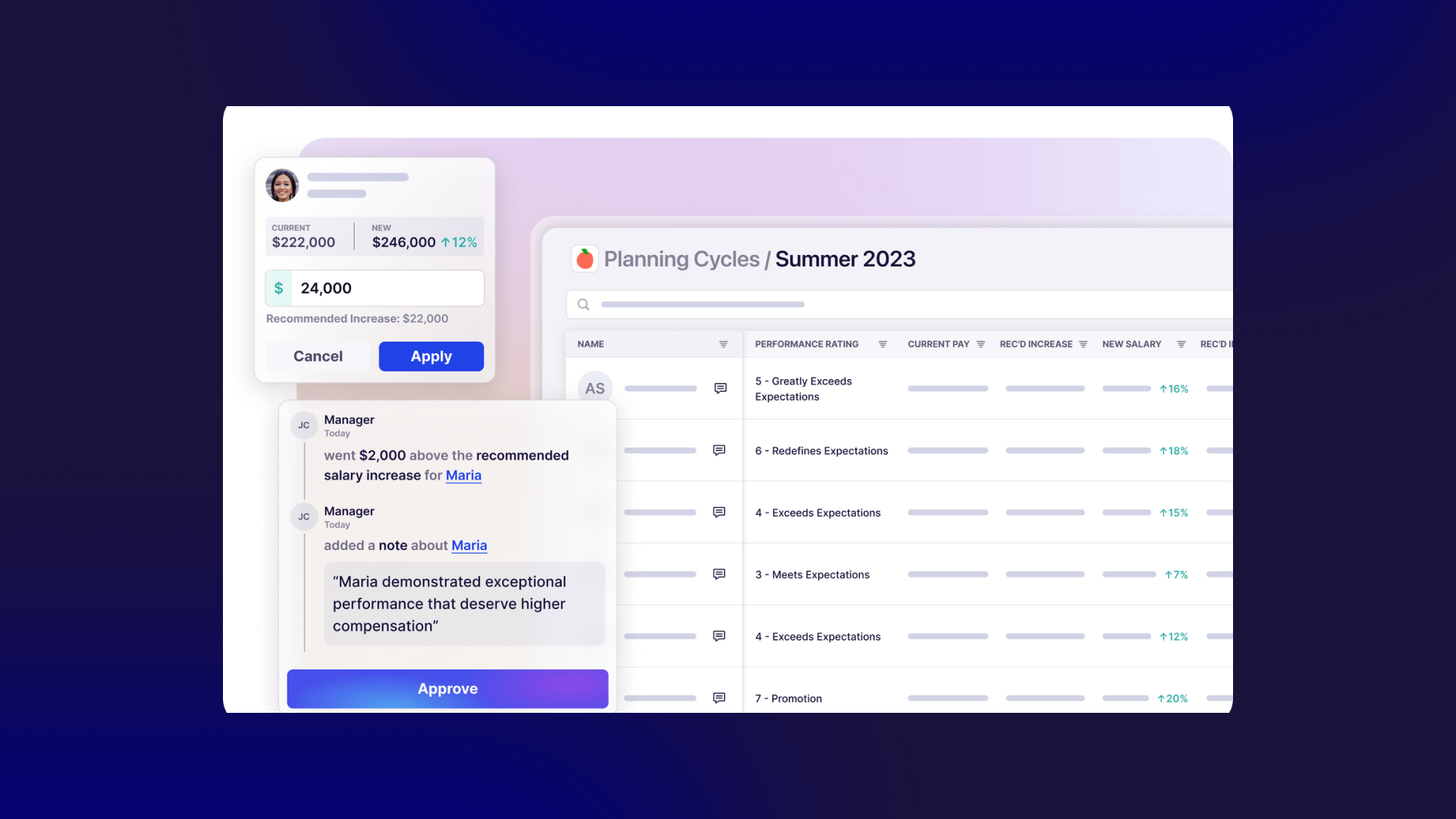Open the comment icon in the AS row
This screenshot has width=1456, height=819.
tap(720, 388)
